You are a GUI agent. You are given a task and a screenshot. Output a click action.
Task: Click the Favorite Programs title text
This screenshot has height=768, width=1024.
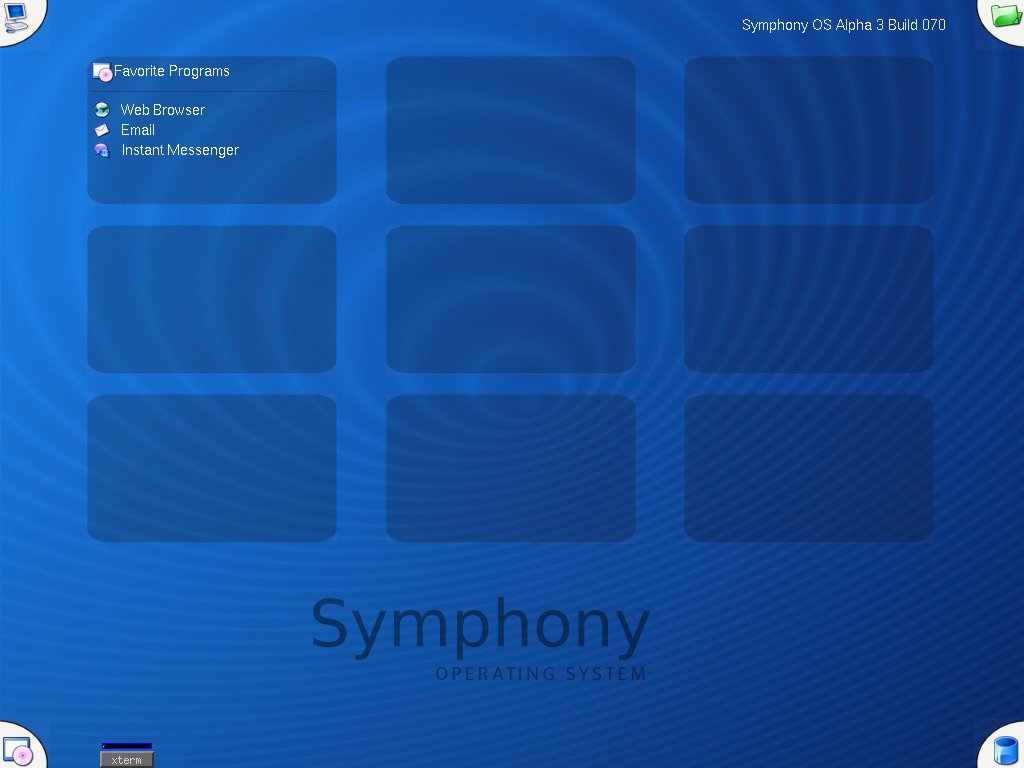coord(172,71)
